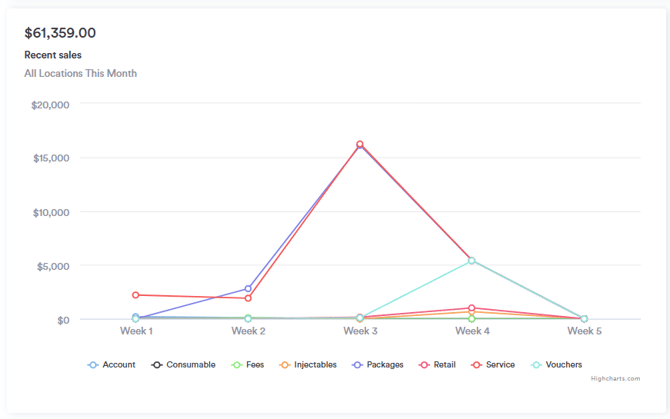Open the Highcharts.com credits link
Screen dimensions: 670x419
coord(615,379)
